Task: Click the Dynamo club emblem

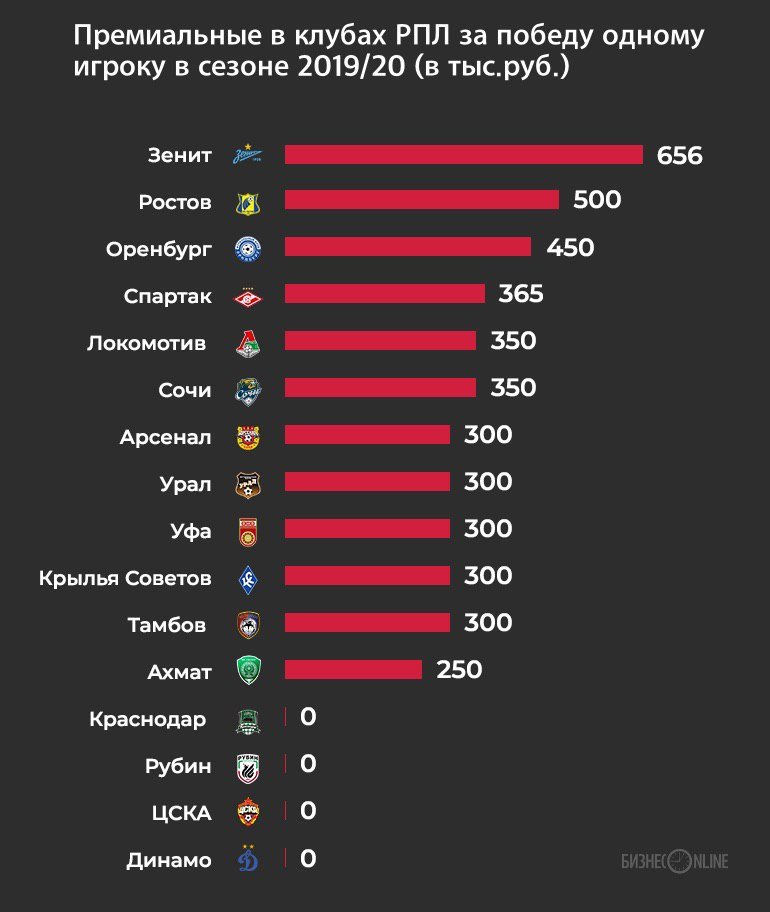Action: 248,859
